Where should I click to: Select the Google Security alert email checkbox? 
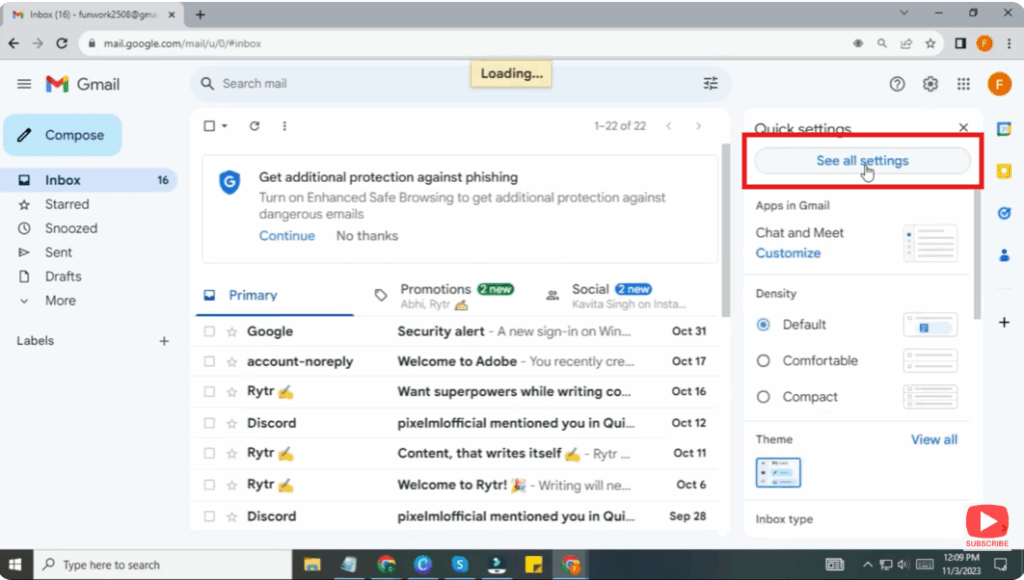(209, 332)
